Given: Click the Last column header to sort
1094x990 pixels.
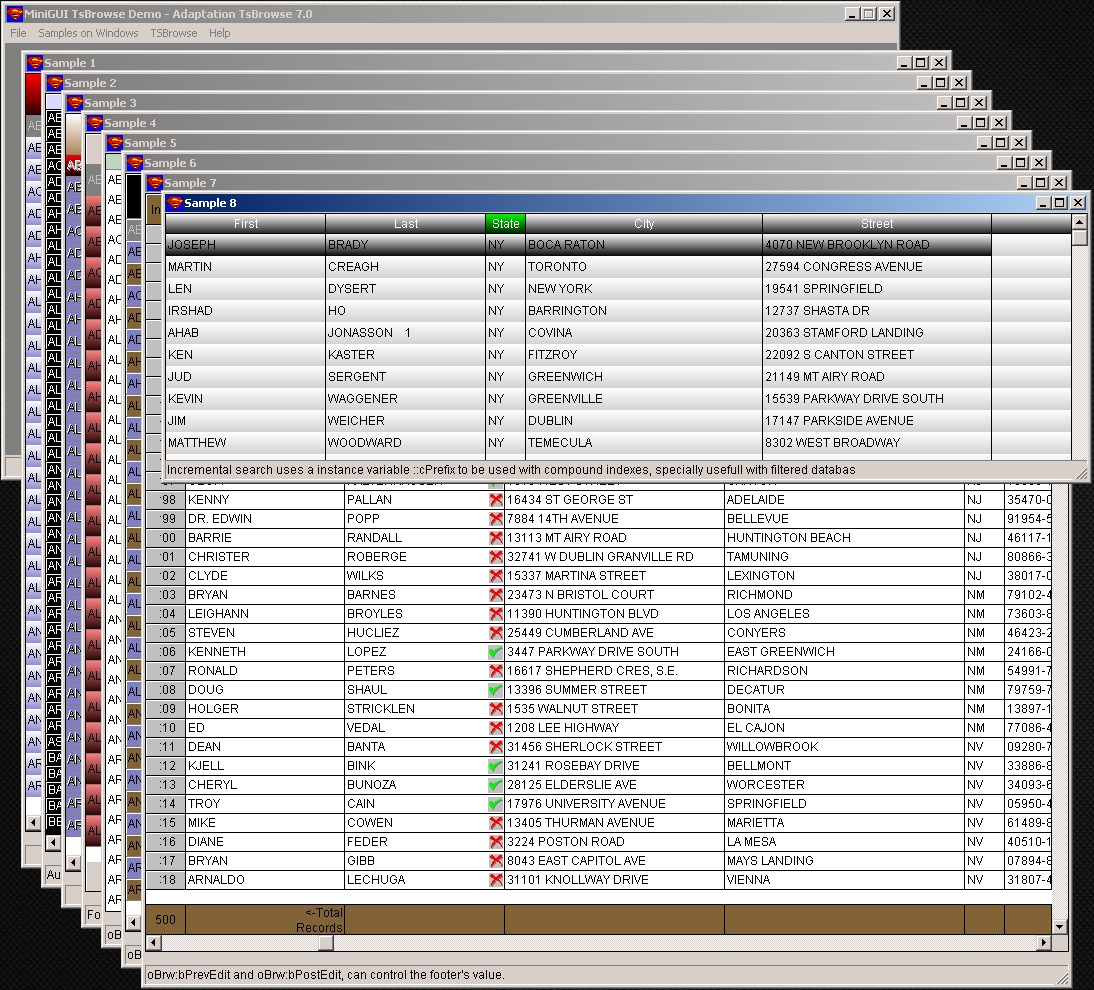Looking at the screenshot, I should 408,223.
